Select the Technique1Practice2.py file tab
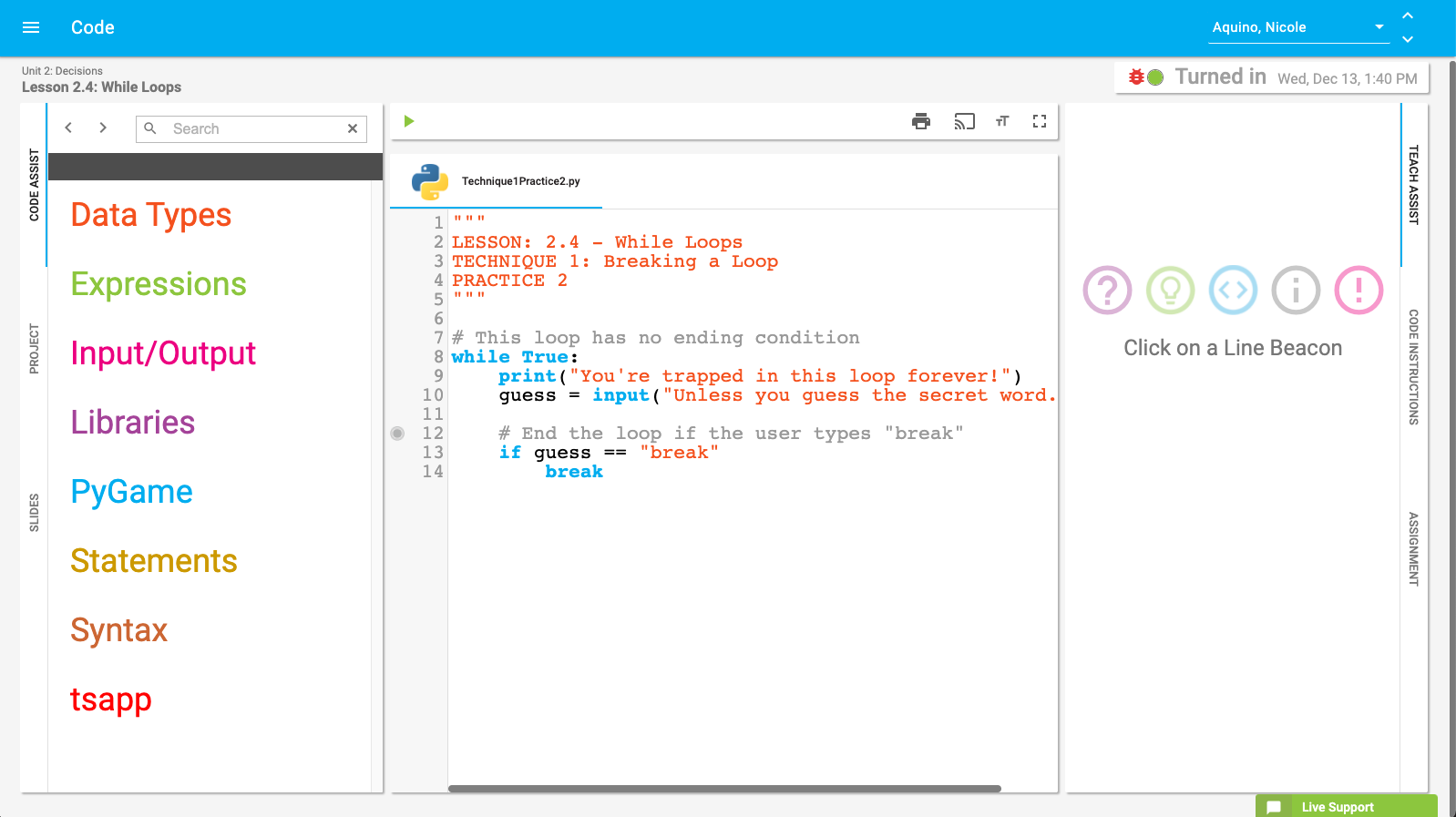1456x817 pixels. pyautogui.click(x=497, y=181)
